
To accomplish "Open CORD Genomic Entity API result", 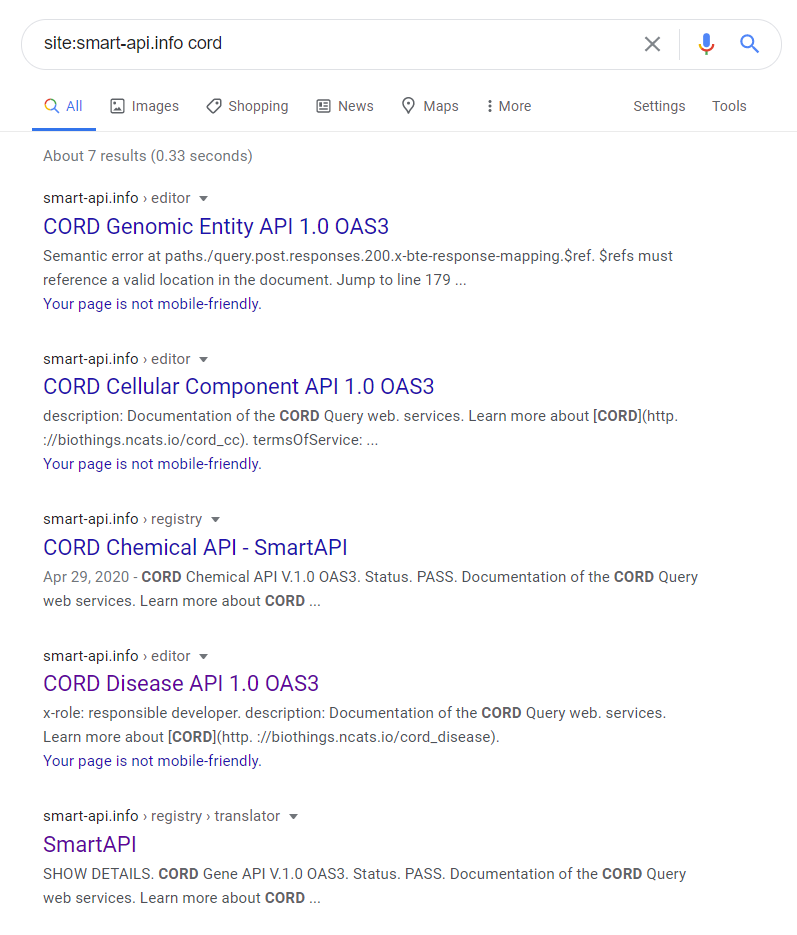I will [216, 227].
